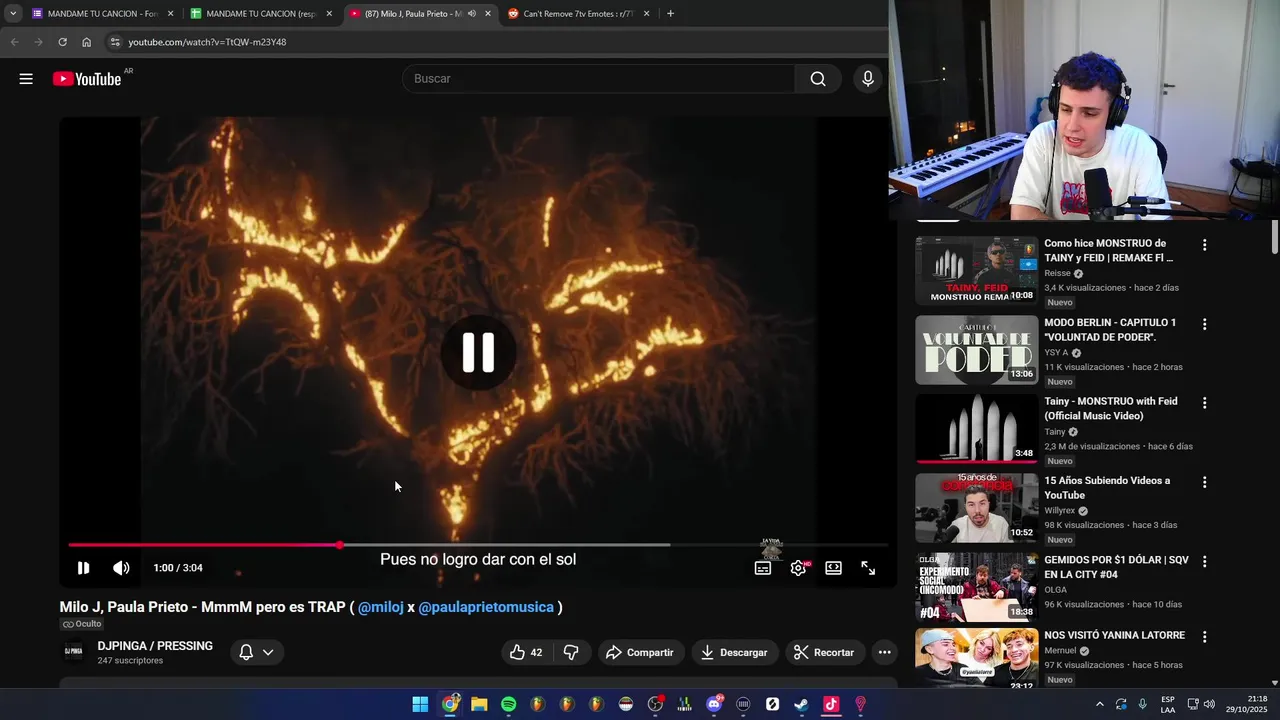Click the DJPINGA channel avatar
Screen dimensions: 1280x720
click(74, 652)
